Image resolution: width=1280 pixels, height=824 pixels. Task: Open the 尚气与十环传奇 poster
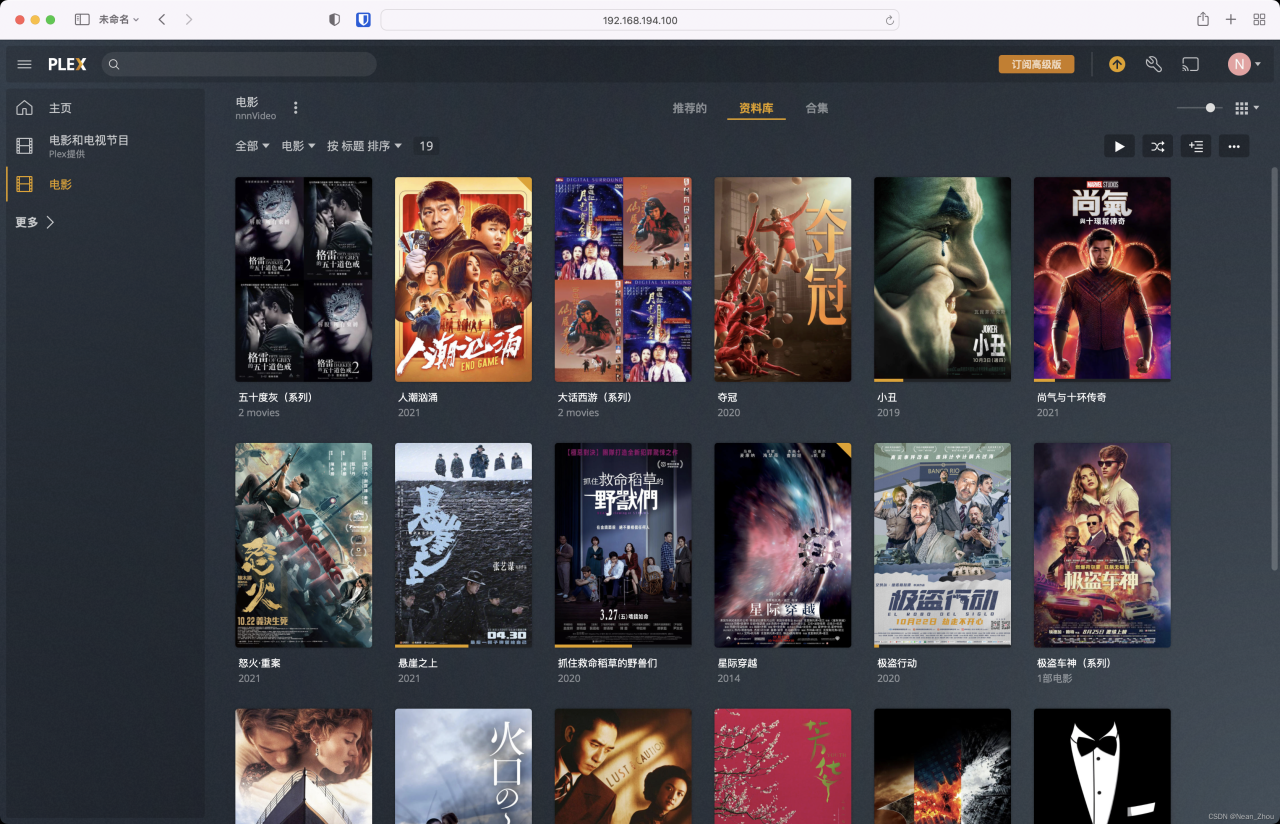[x=1102, y=279]
